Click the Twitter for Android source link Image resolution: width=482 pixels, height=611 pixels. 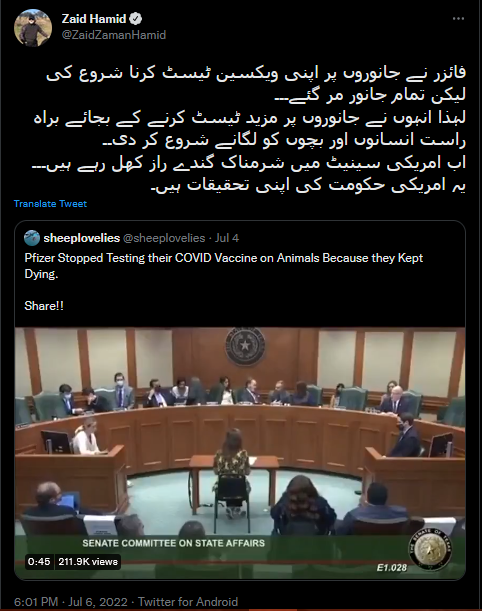point(188,602)
